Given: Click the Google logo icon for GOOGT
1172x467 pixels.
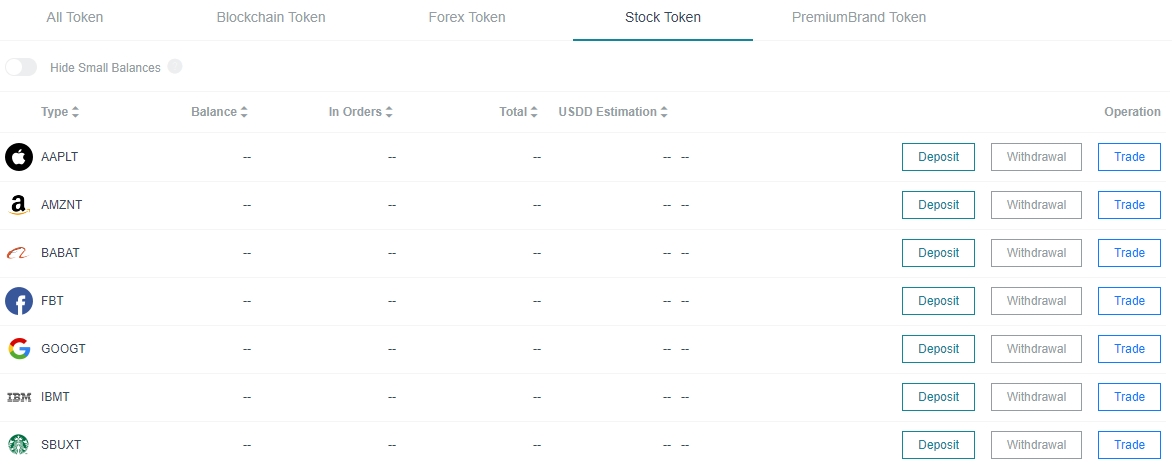Looking at the screenshot, I should [19, 349].
